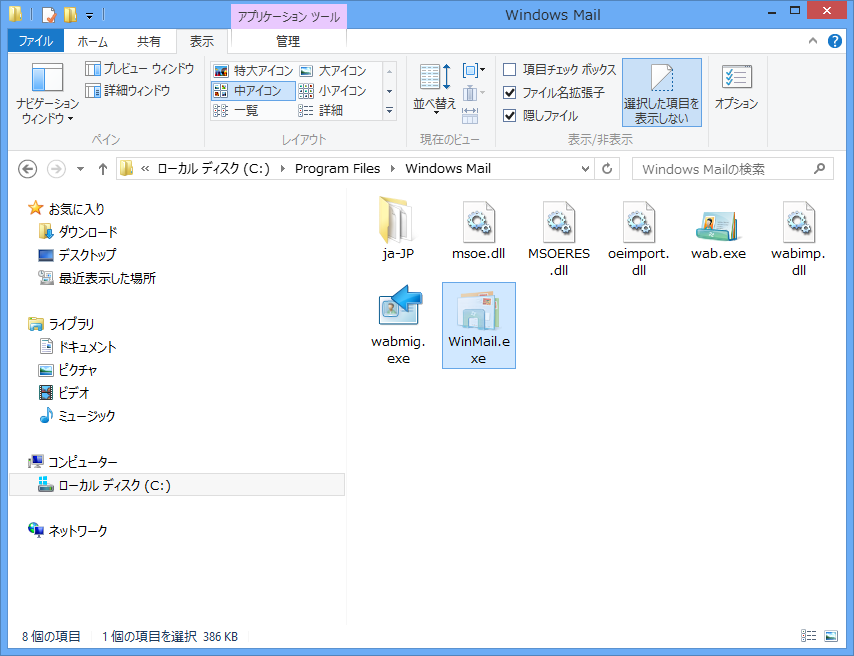Image resolution: width=854 pixels, height=656 pixels.
Task: Enable the 項目チェック ボックス option
Action: (559, 70)
